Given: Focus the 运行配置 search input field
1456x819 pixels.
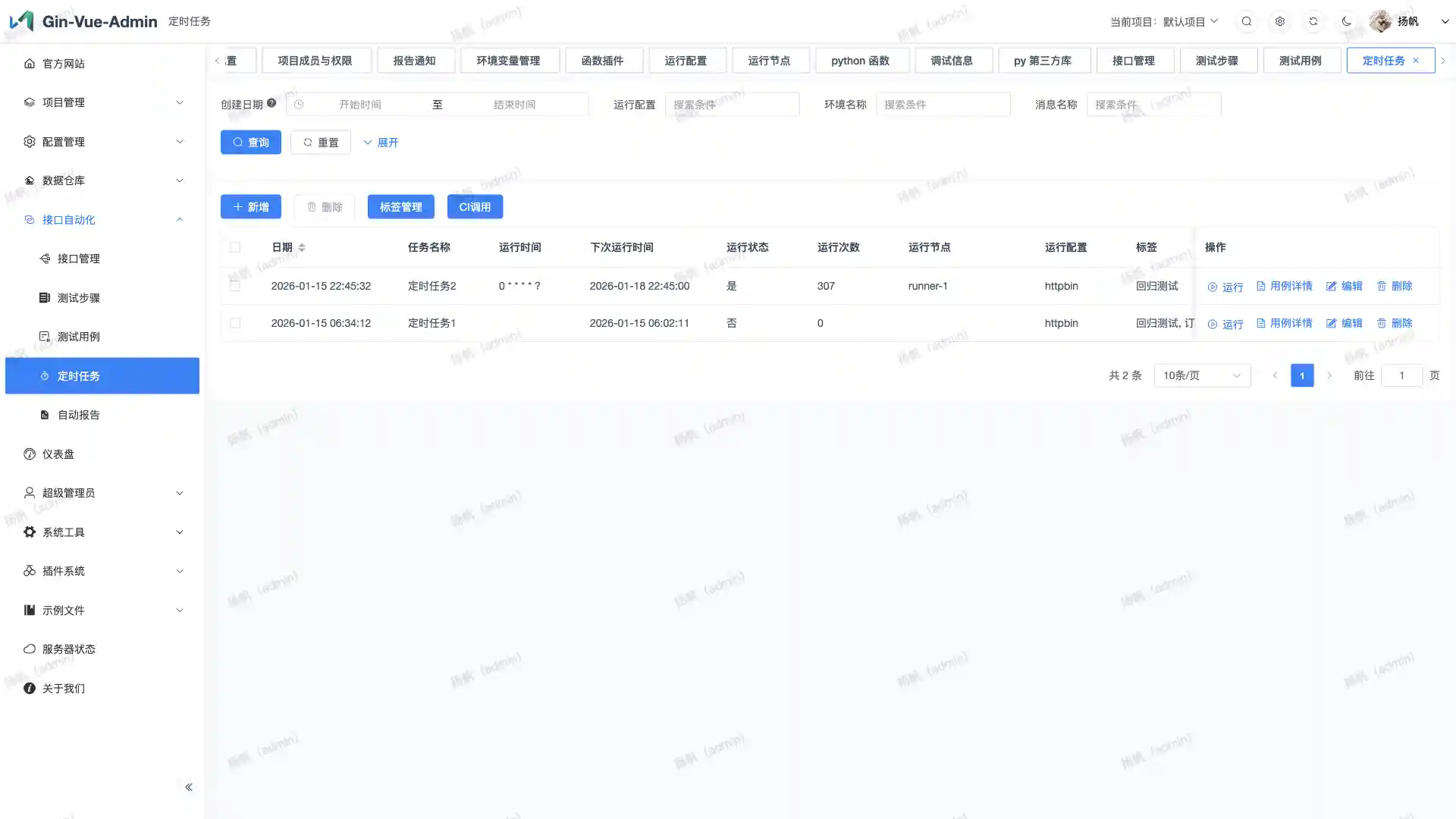Looking at the screenshot, I should [732, 105].
